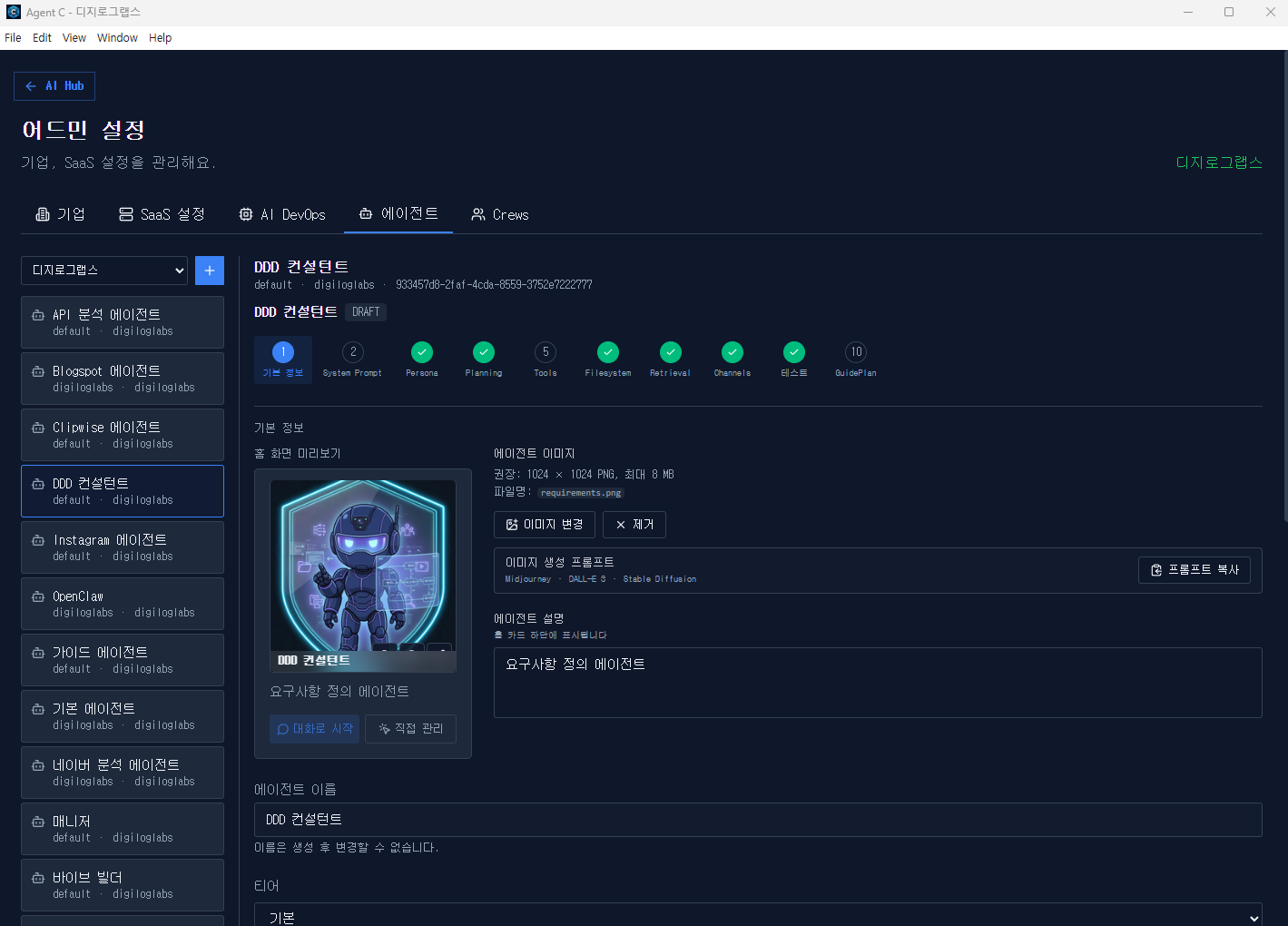
Task: Open the Window menu
Action: point(117,38)
